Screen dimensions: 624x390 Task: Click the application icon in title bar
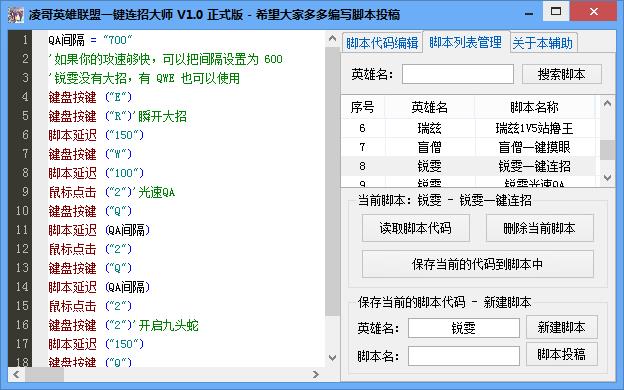(16, 15)
